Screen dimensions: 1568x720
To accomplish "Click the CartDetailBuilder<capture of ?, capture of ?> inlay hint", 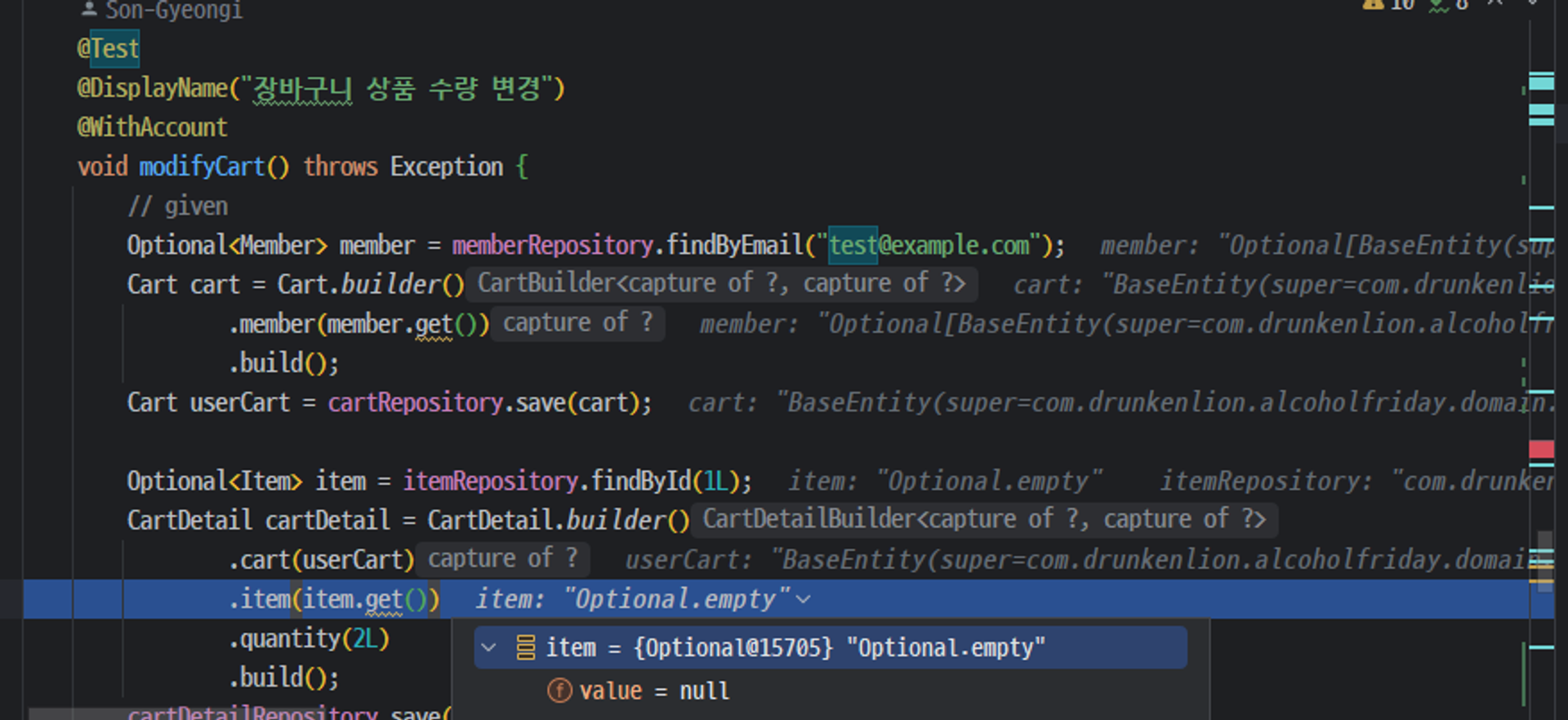I will (984, 519).
